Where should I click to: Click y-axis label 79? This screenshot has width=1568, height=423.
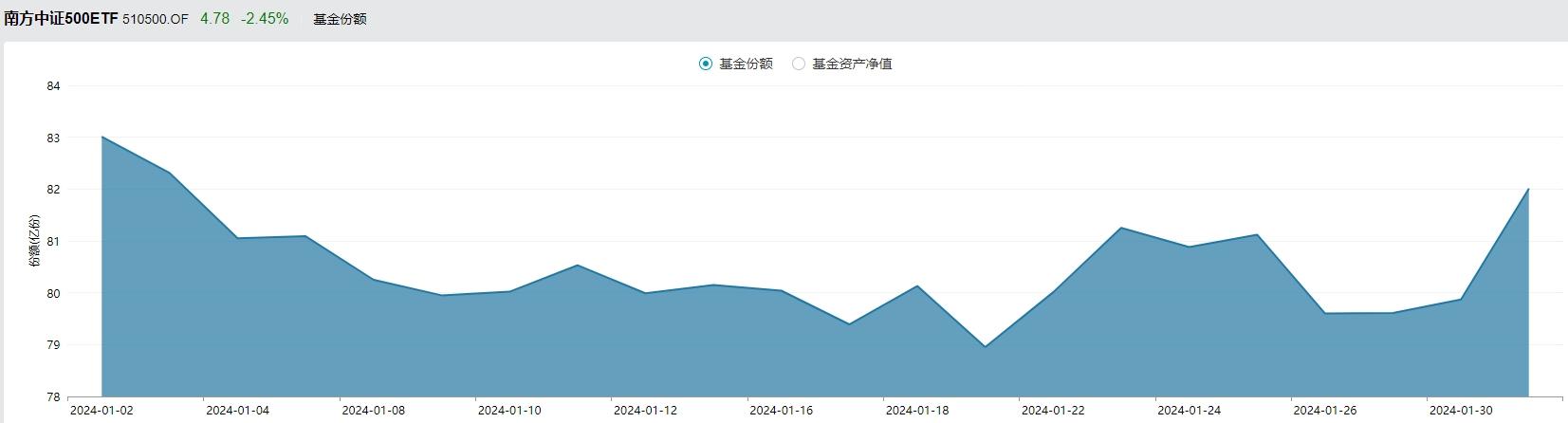(x=53, y=345)
